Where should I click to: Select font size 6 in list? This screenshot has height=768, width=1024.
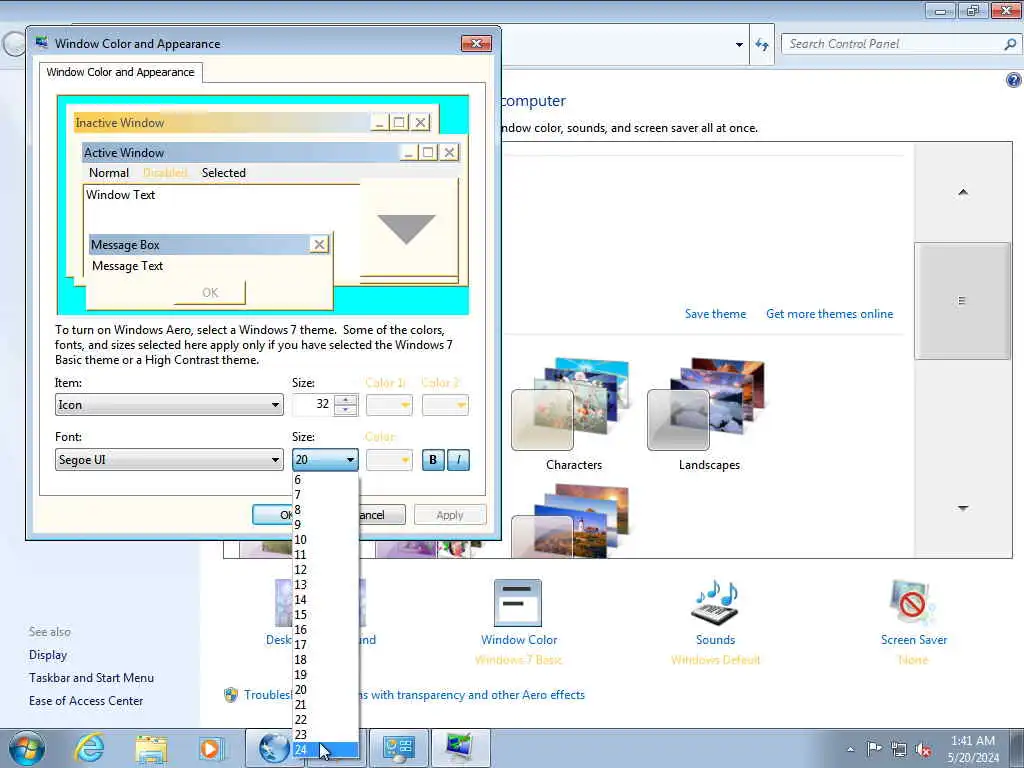[x=325, y=480]
